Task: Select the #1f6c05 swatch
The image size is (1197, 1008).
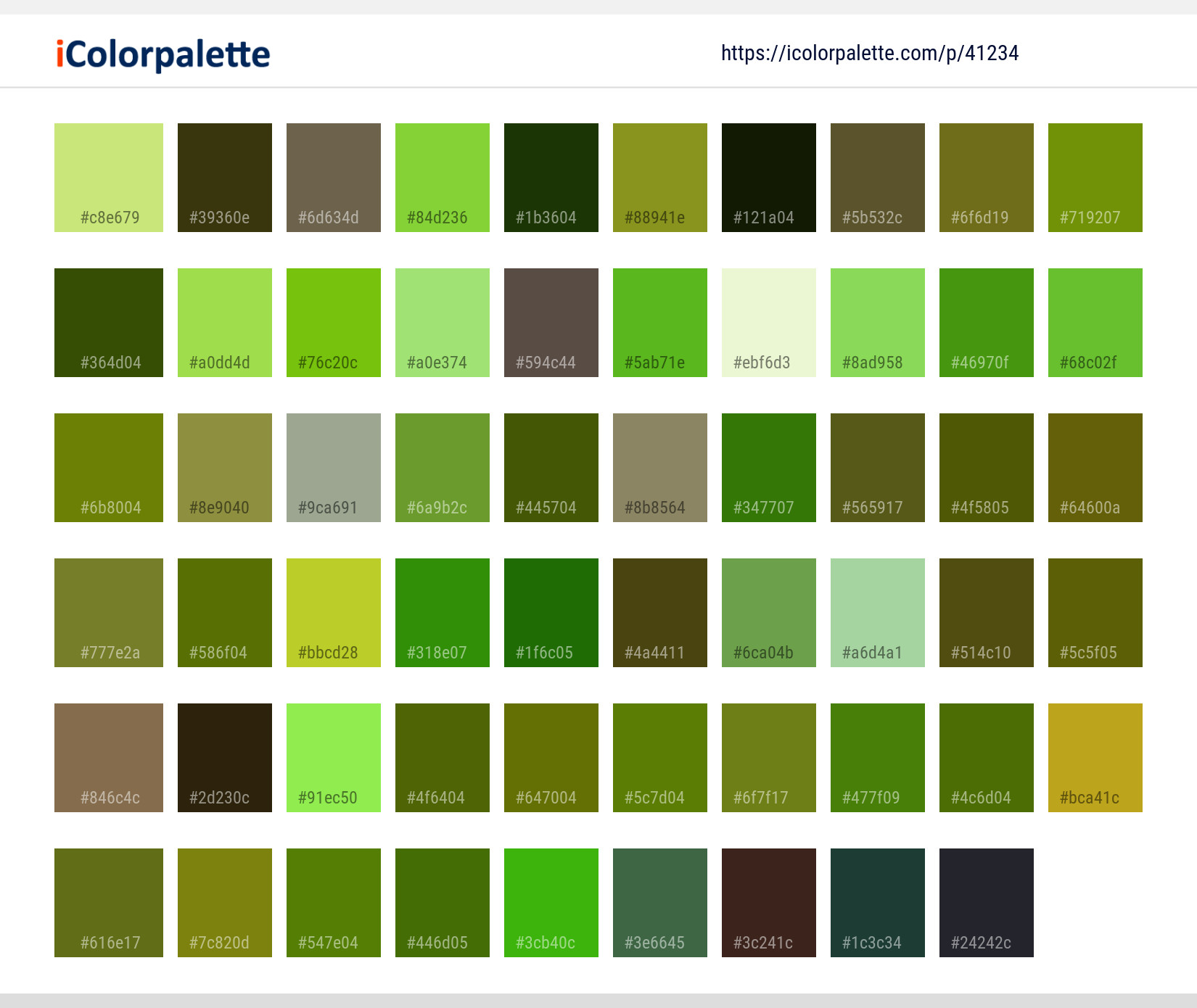Action: tap(551, 613)
